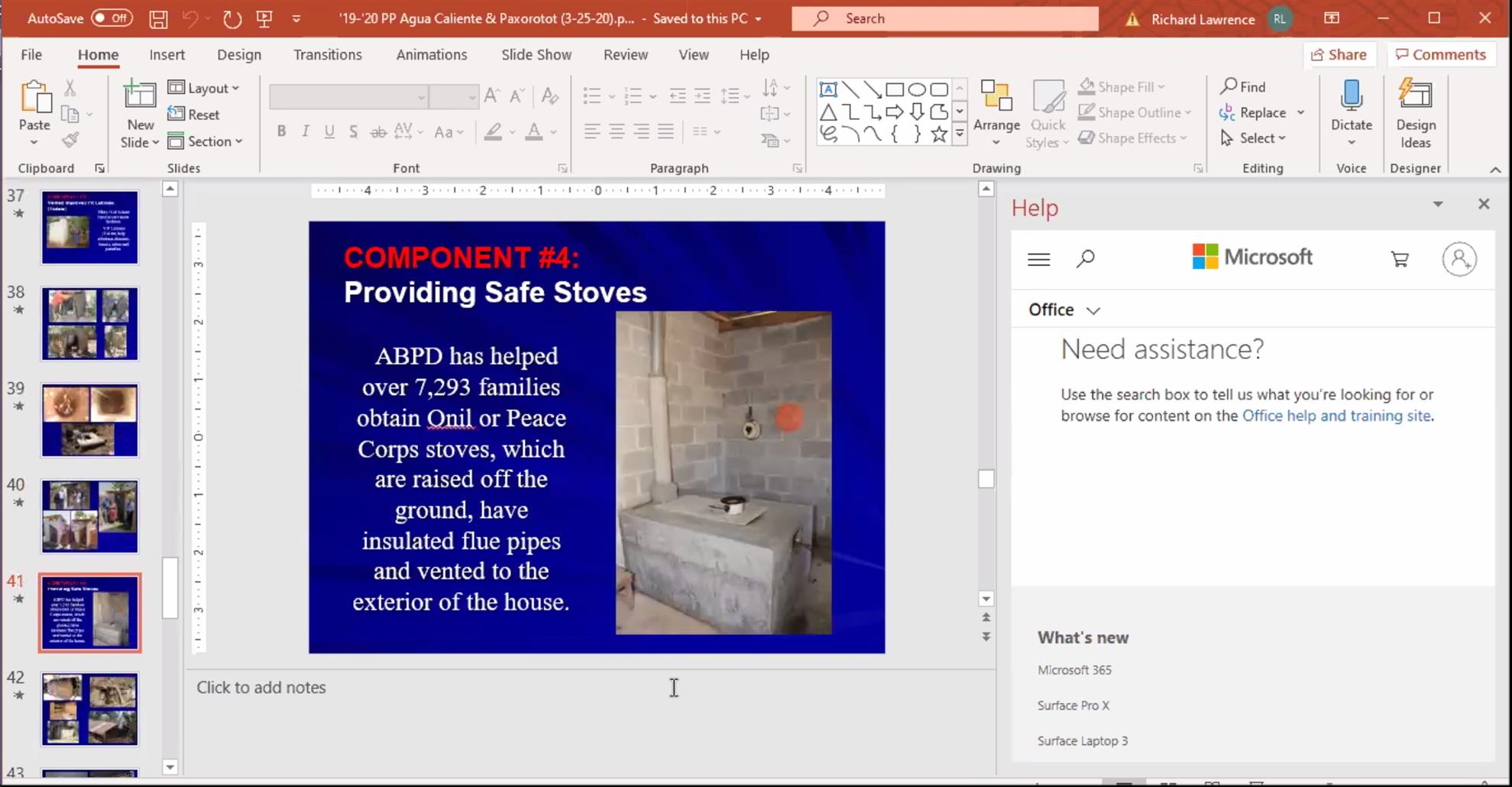
Task: Click the account sign-in icon in Help
Action: 1459,260
